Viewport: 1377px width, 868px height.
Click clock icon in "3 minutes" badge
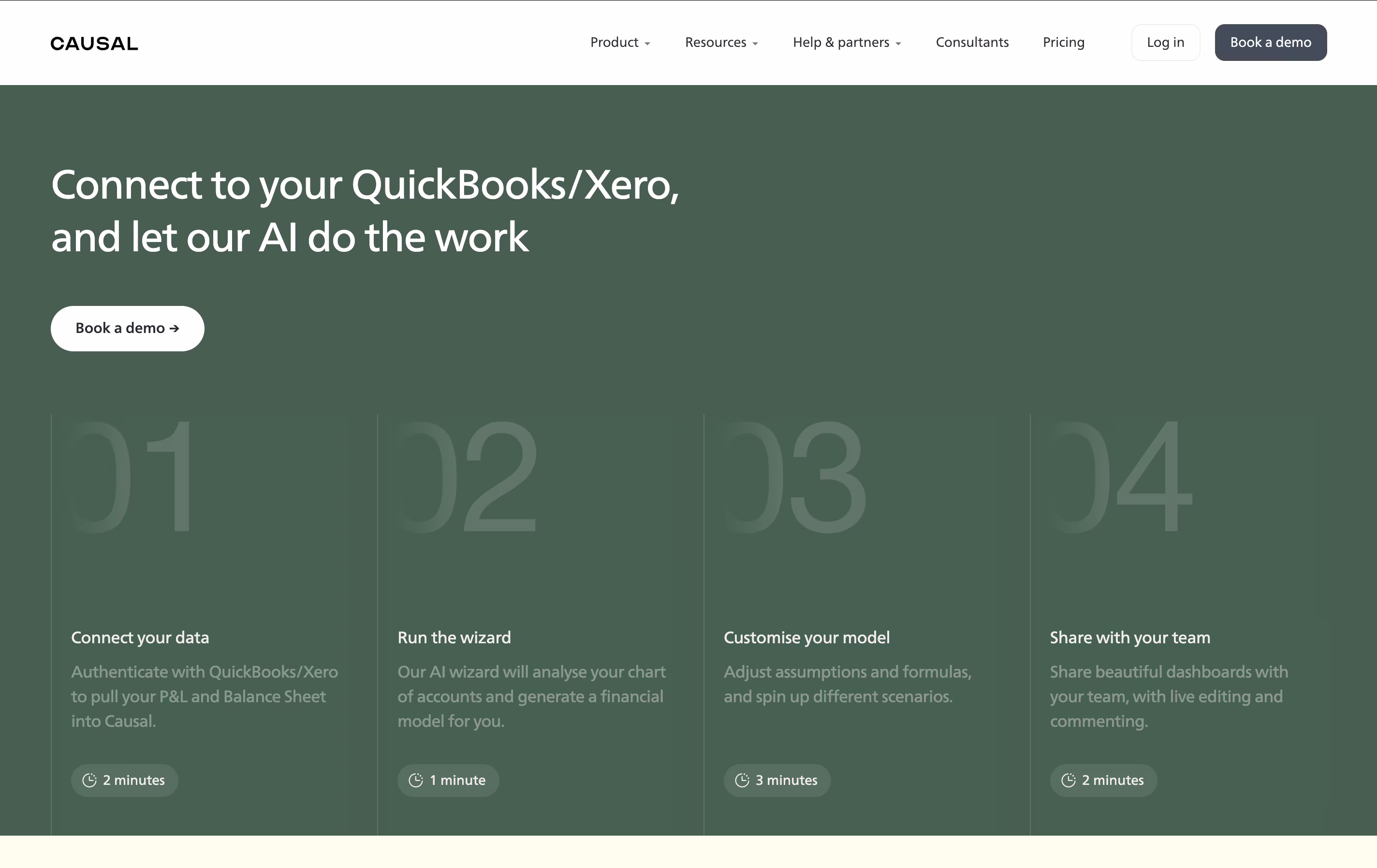pyautogui.click(x=742, y=780)
